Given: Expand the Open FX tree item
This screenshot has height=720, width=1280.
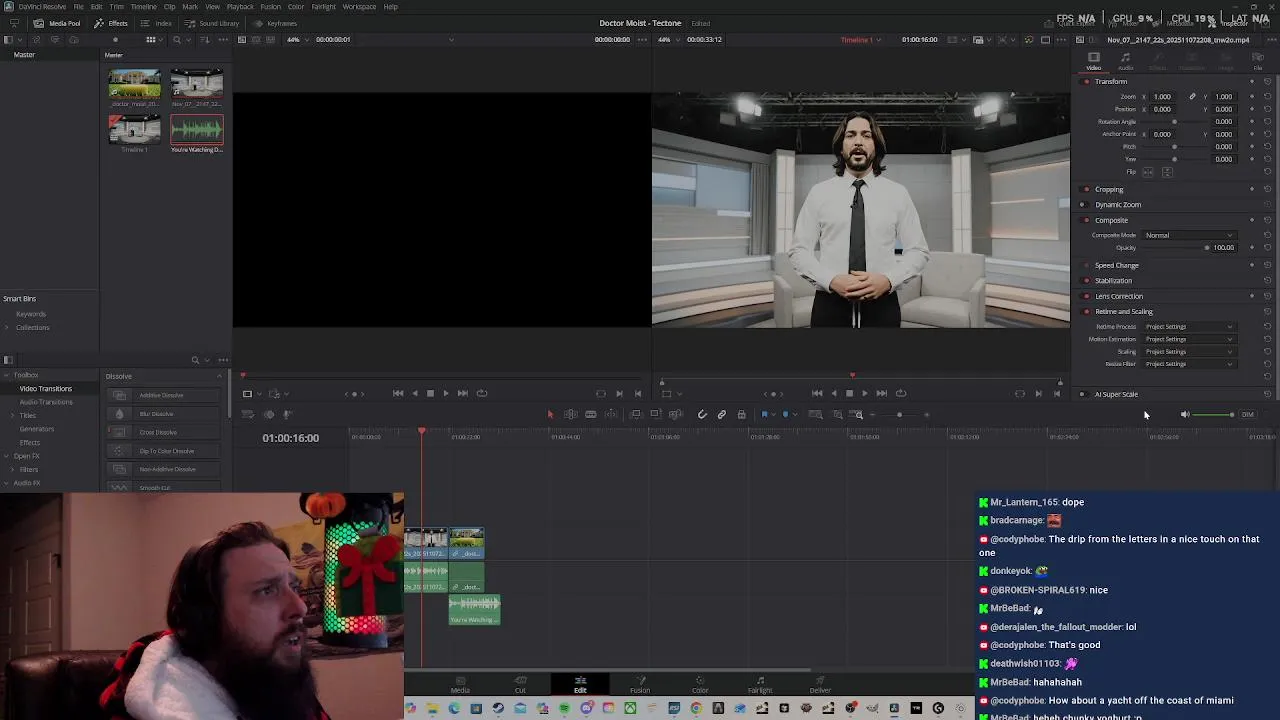Looking at the screenshot, I should click(8, 456).
